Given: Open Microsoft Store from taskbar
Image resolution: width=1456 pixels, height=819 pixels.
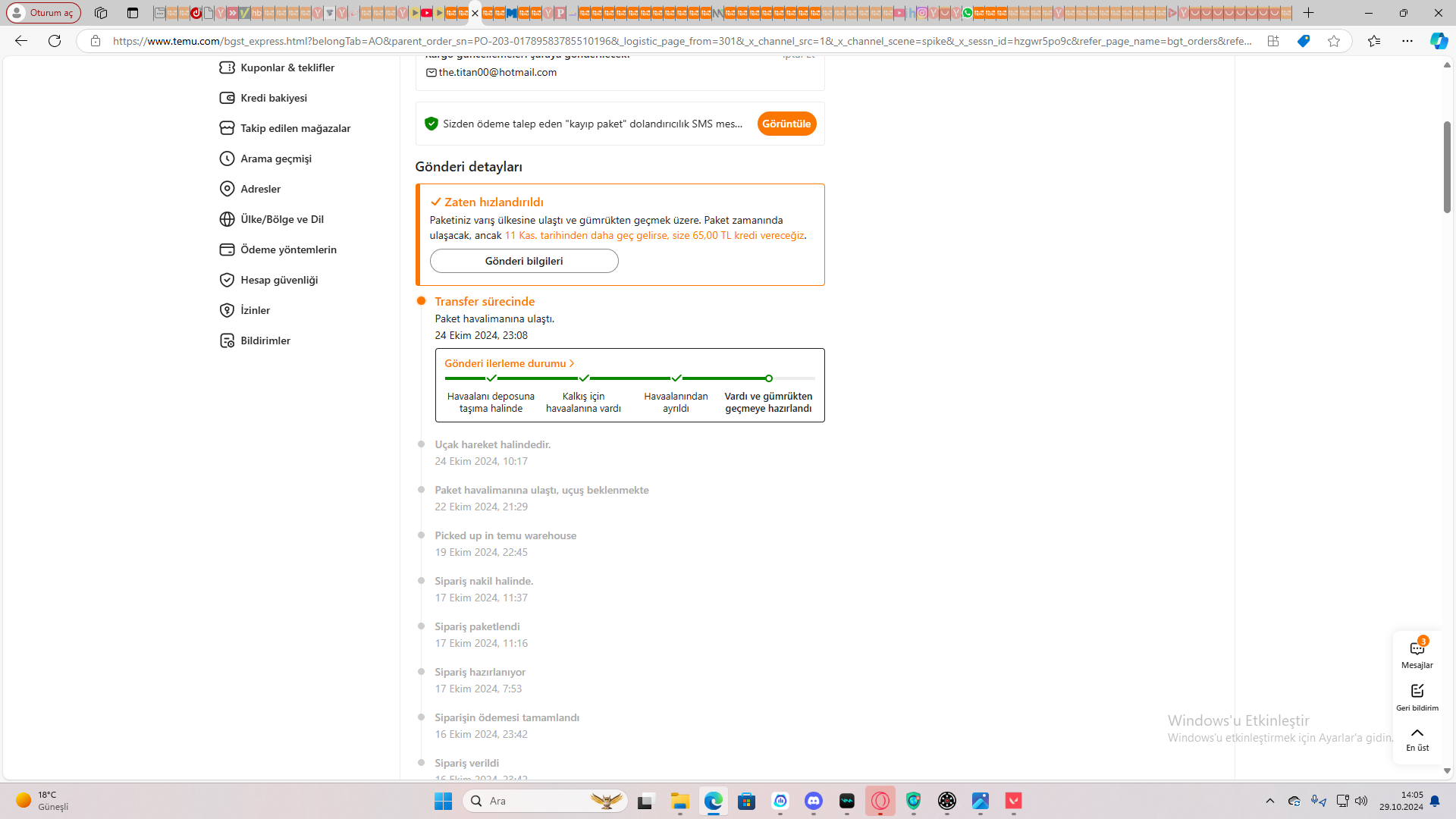Looking at the screenshot, I should (x=747, y=801).
